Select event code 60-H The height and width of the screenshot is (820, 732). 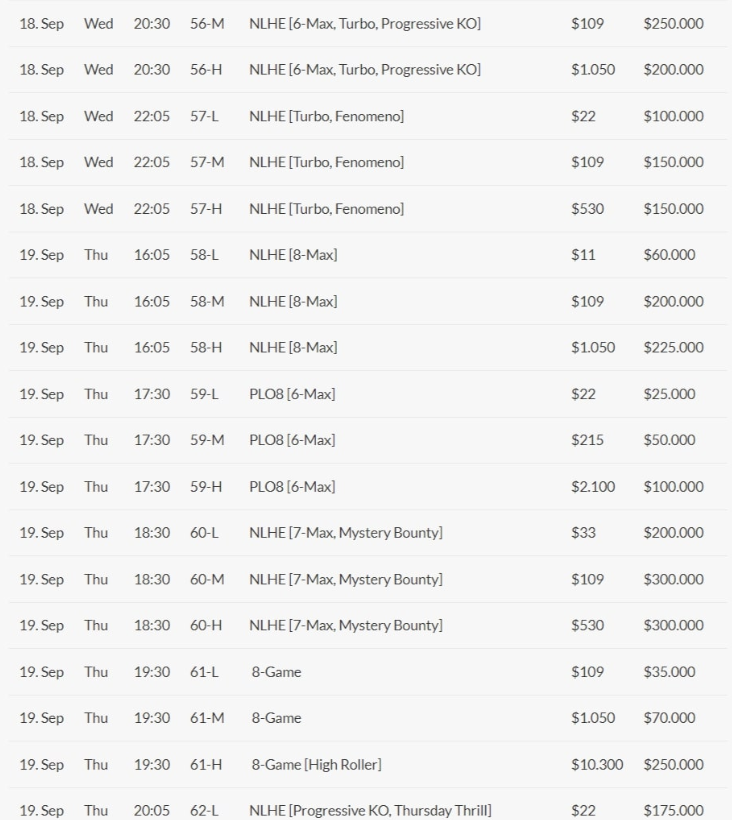(x=206, y=626)
